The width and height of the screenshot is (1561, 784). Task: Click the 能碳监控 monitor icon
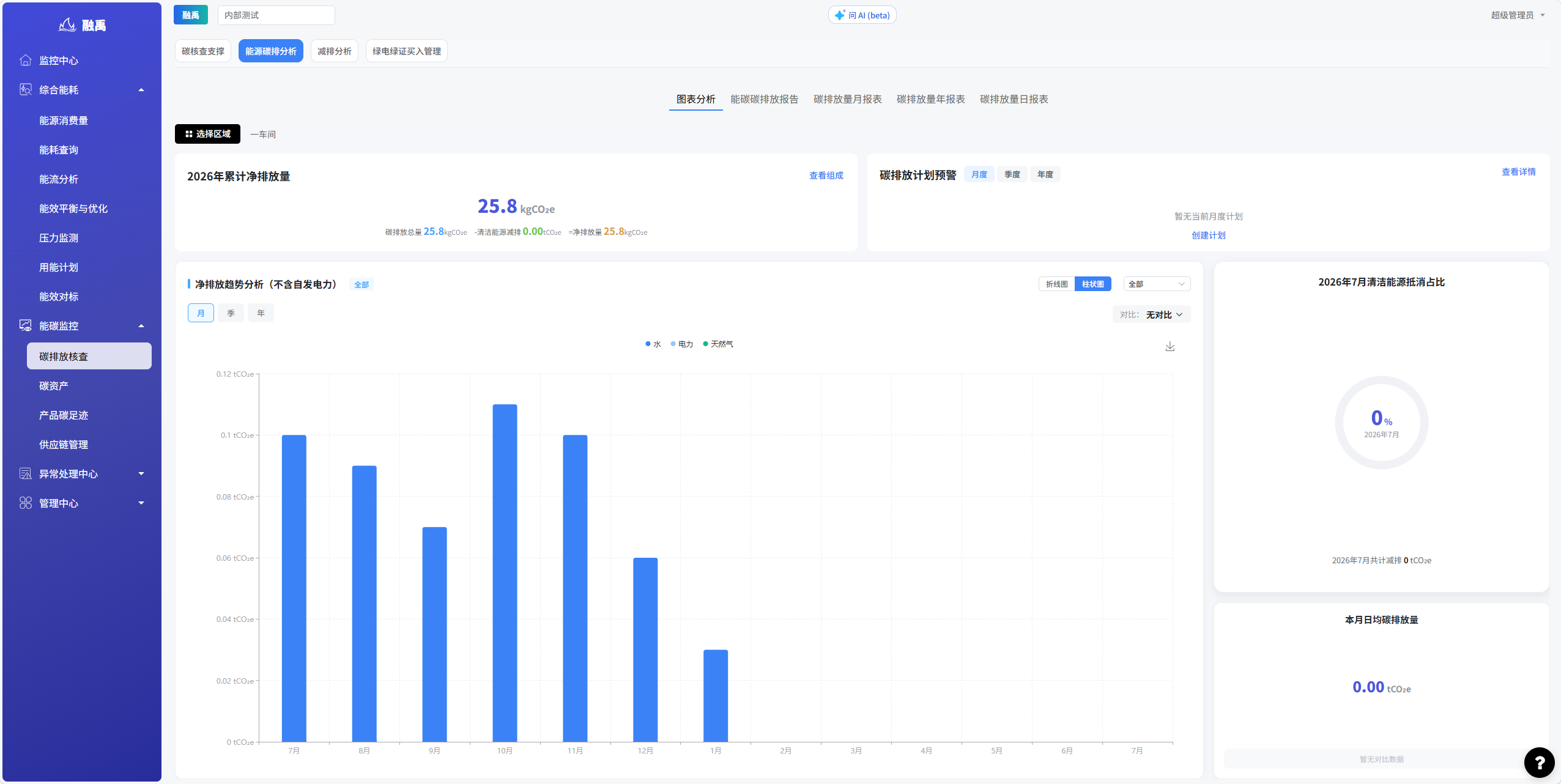26,325
